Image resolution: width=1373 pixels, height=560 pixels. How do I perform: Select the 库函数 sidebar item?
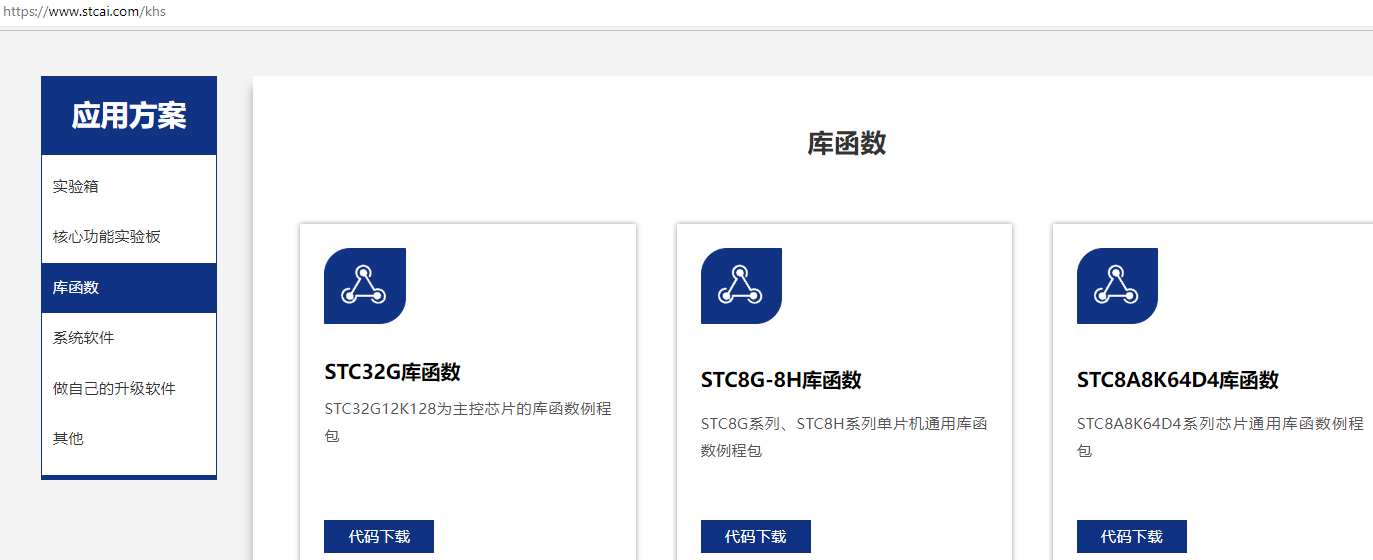coord(129,288)
